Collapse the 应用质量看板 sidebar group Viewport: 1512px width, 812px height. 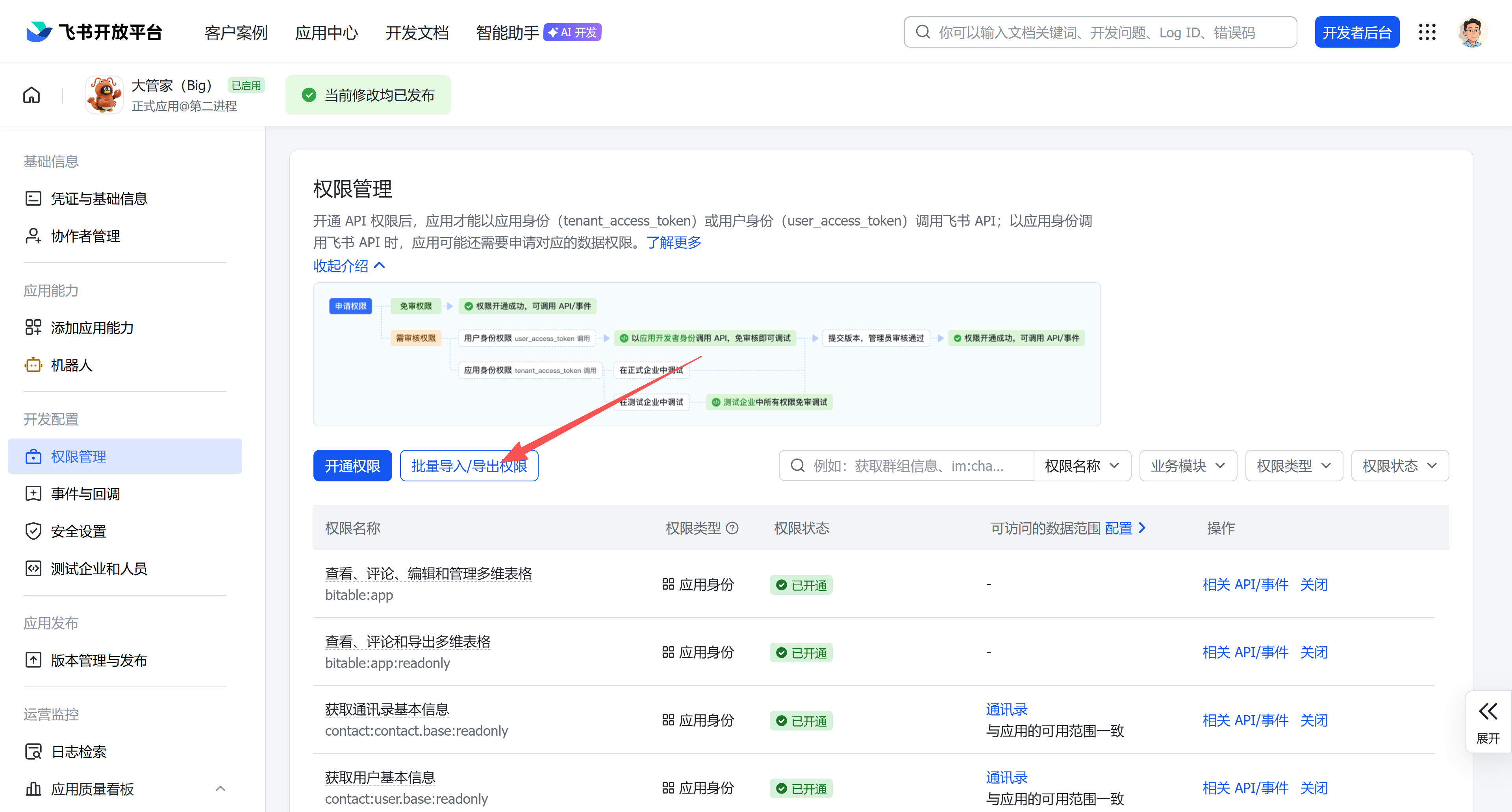pos(220,788)
